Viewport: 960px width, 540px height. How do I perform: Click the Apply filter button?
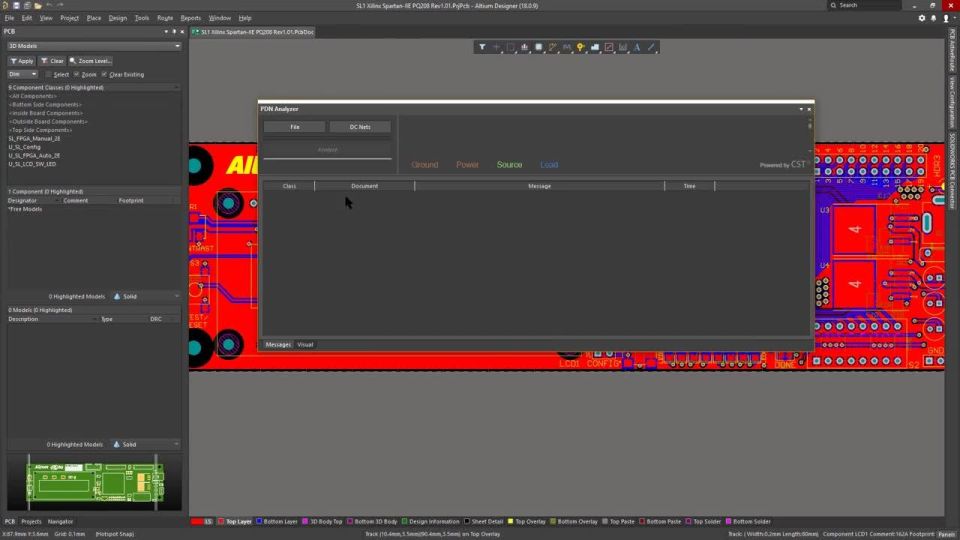21,61
